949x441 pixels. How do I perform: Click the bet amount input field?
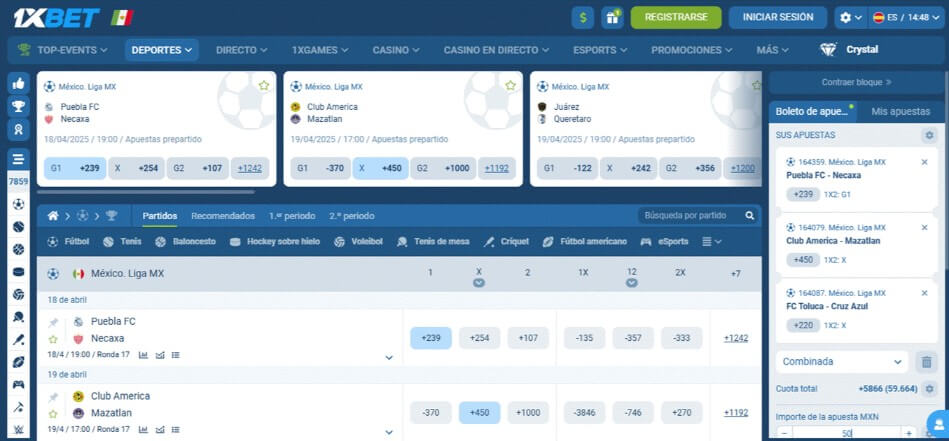(x=847, y=433)
